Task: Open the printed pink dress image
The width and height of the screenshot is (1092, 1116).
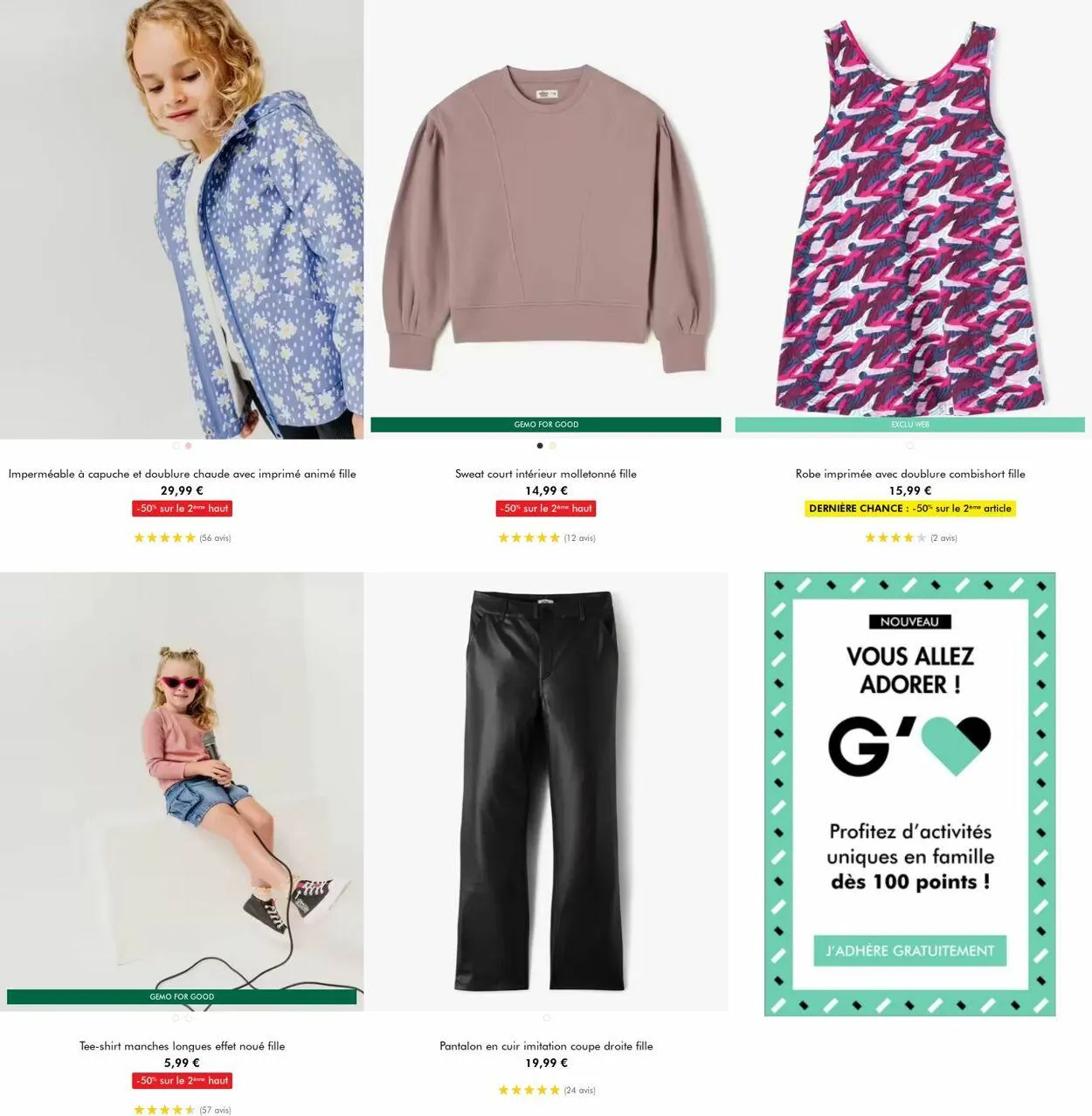Action: [x=909, y=210]
